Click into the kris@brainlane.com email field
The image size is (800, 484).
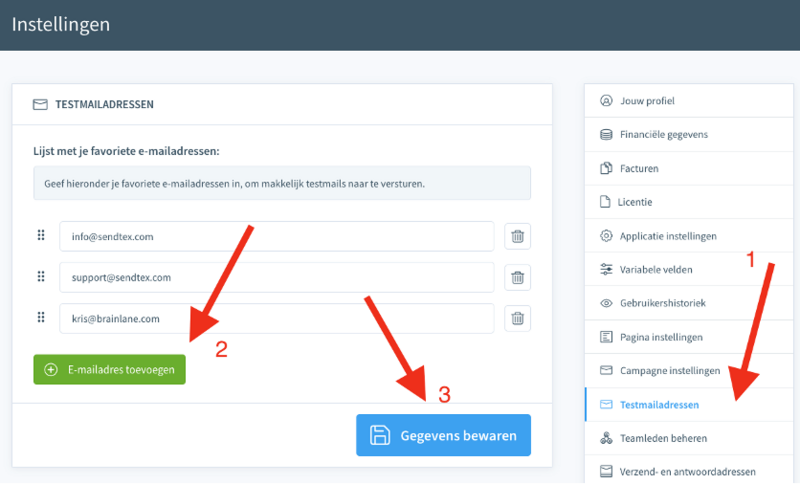276,318
